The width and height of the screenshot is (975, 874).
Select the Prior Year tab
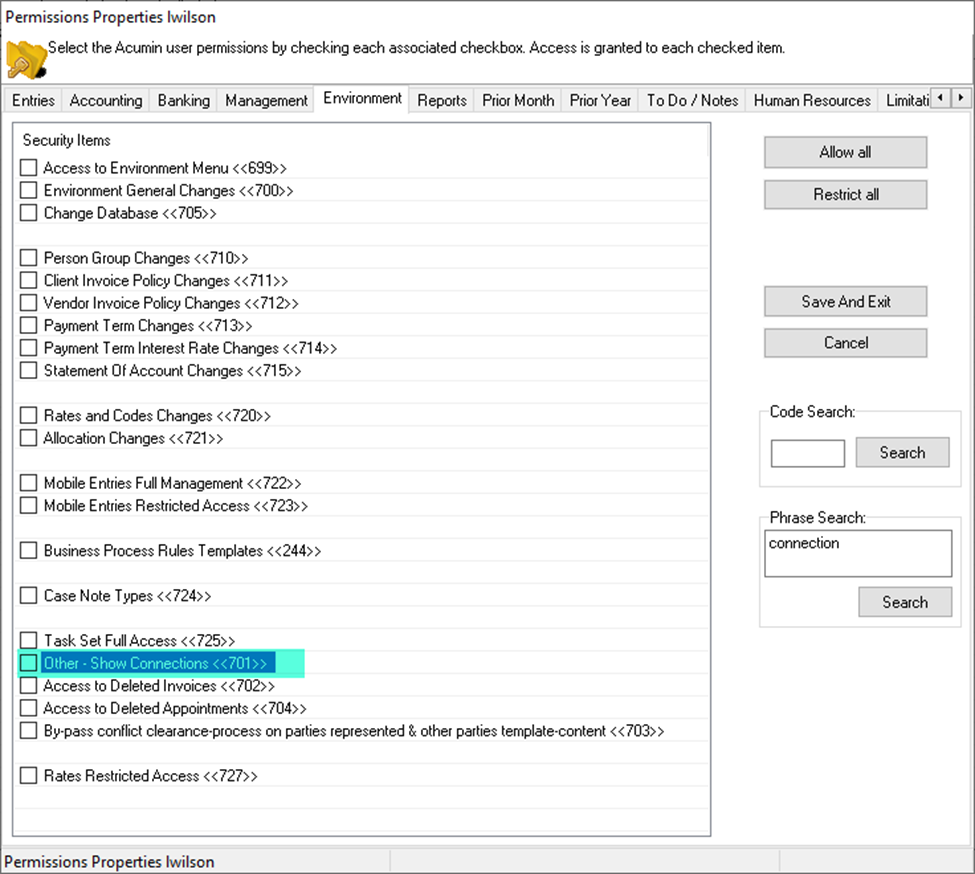click(600, 101)
